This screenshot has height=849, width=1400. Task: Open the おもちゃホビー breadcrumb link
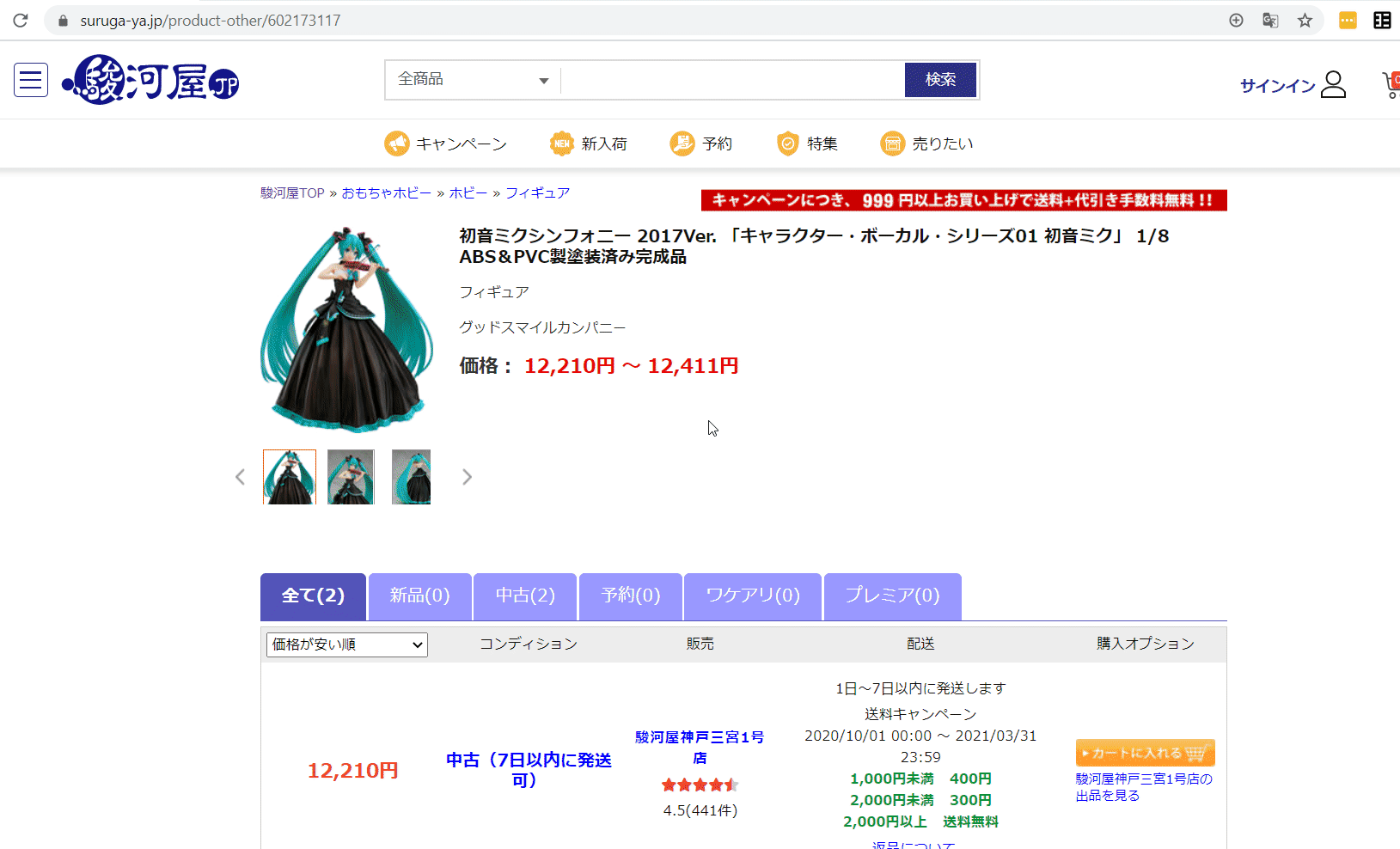(387, 193)
